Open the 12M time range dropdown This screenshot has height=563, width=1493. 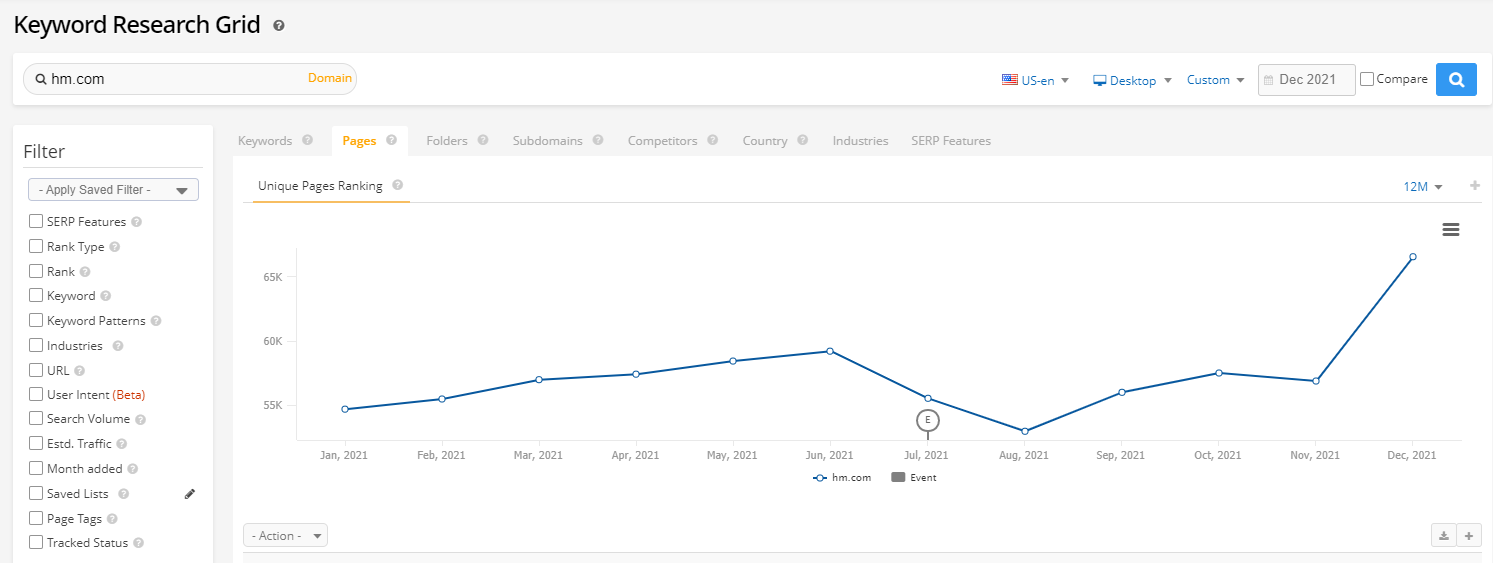point(1423,187)
